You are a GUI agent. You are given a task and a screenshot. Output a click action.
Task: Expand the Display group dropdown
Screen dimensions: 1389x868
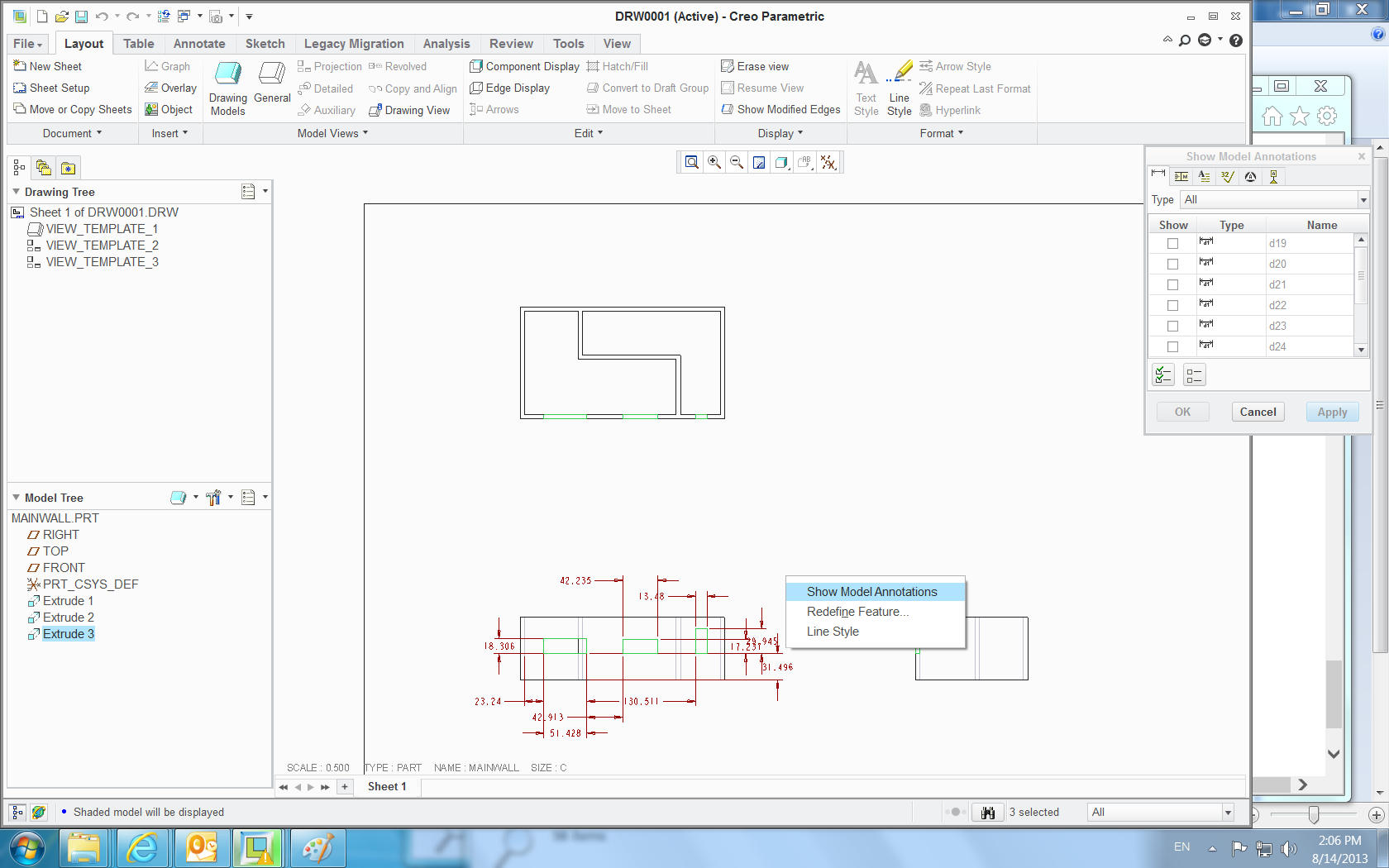(780, 133)
